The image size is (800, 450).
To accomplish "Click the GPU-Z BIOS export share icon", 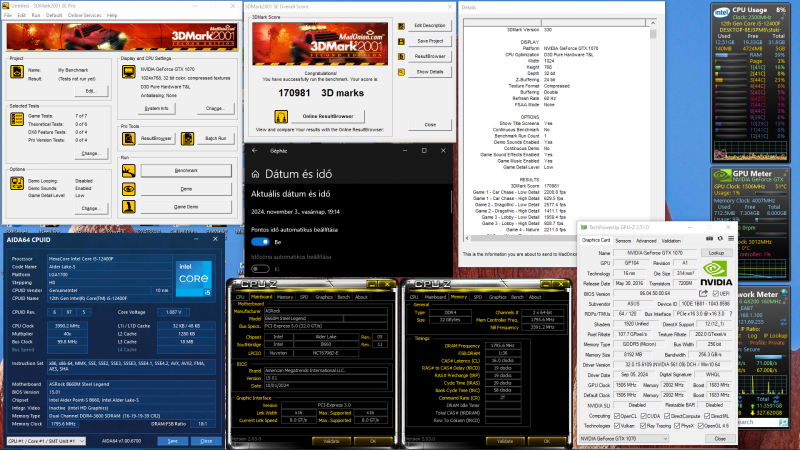I will 703,293.
